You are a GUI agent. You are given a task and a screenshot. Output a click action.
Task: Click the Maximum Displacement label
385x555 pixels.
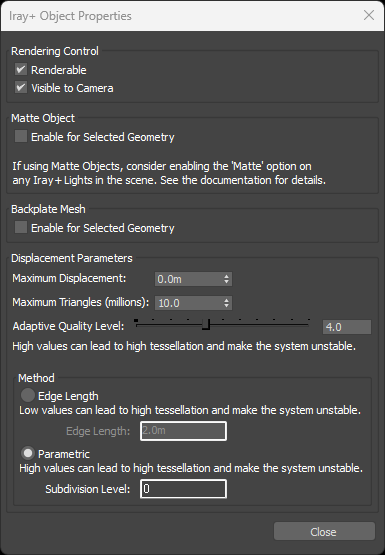[x=69, y=278]
